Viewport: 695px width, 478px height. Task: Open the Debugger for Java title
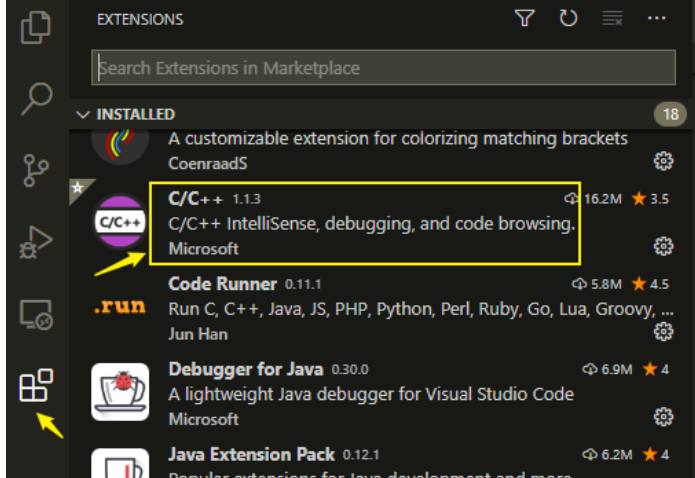pos(246,369)
